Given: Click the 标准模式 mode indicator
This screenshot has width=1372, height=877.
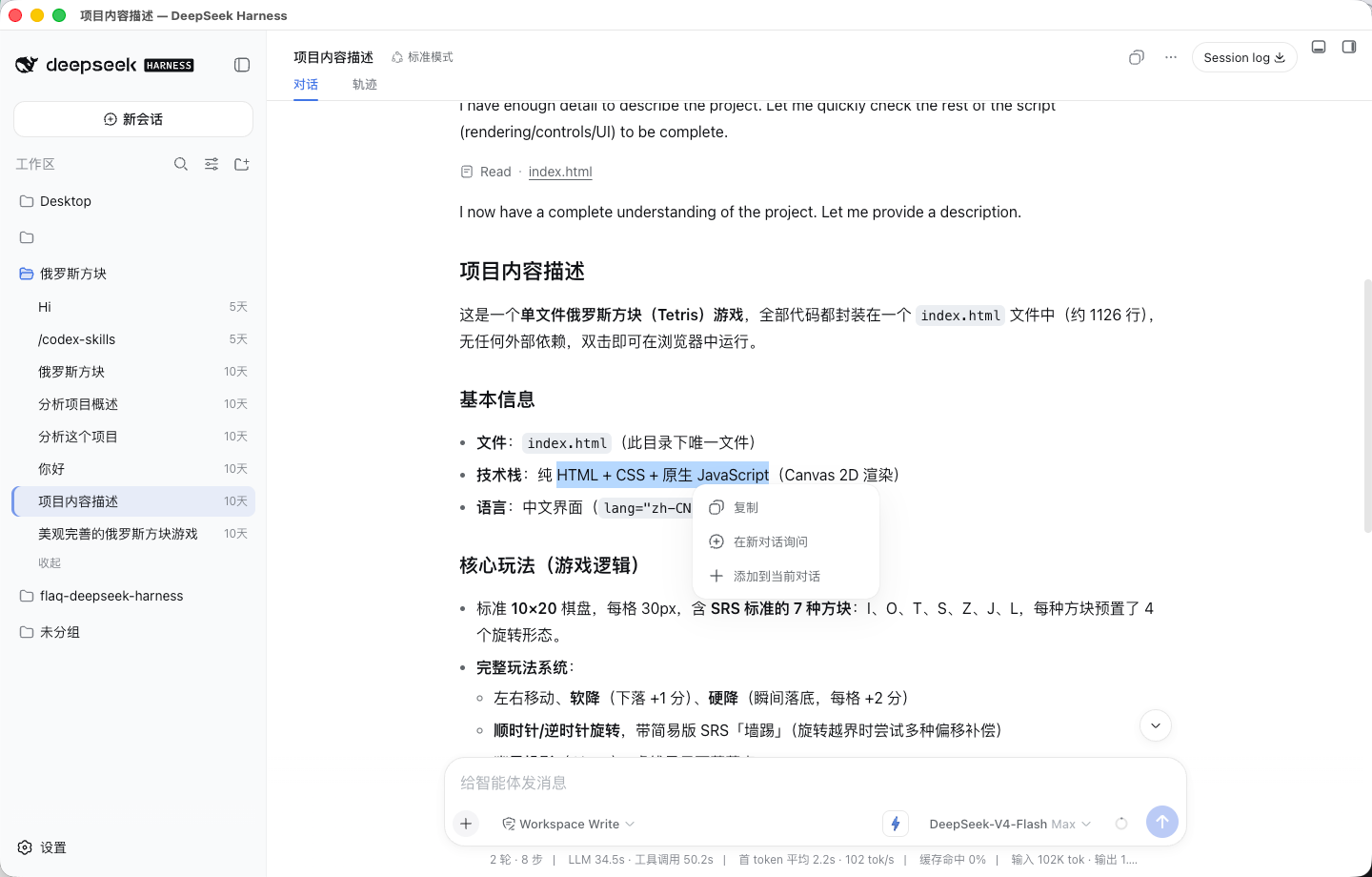Looking at the screenshot, I should click(x=422, y=57).
